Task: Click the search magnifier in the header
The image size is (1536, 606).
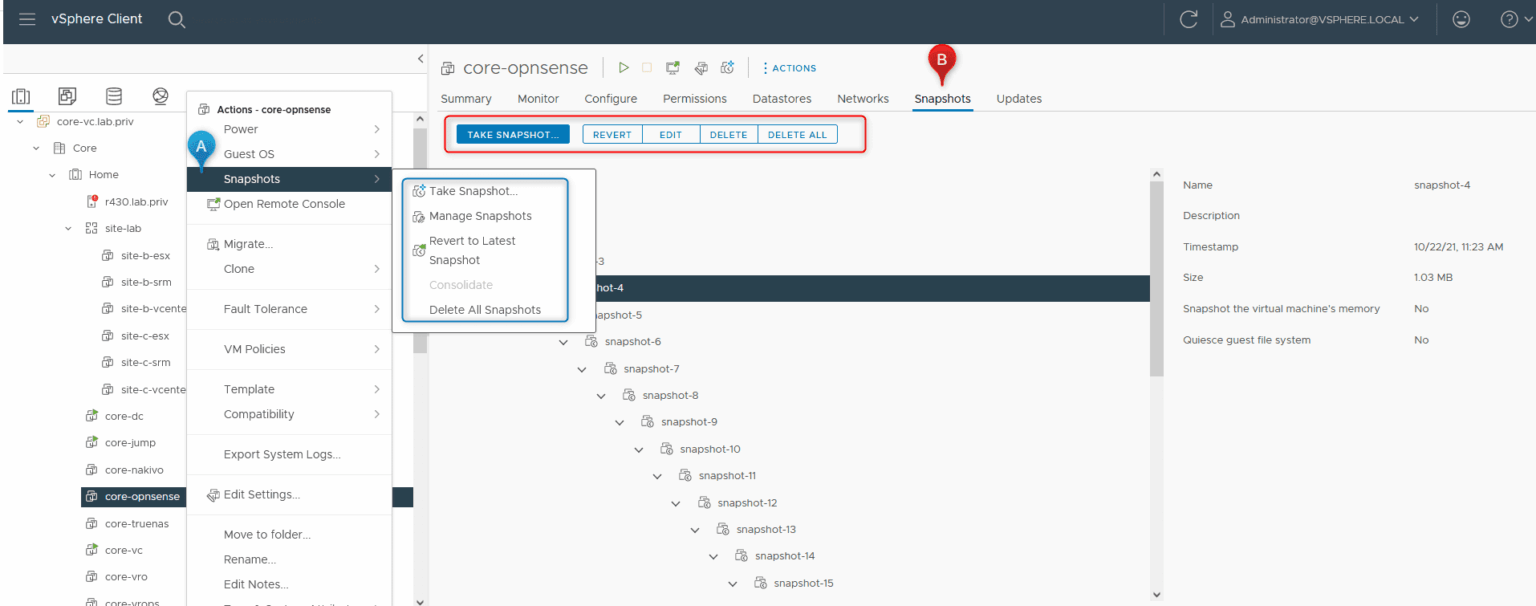Action: pos(177,18)
